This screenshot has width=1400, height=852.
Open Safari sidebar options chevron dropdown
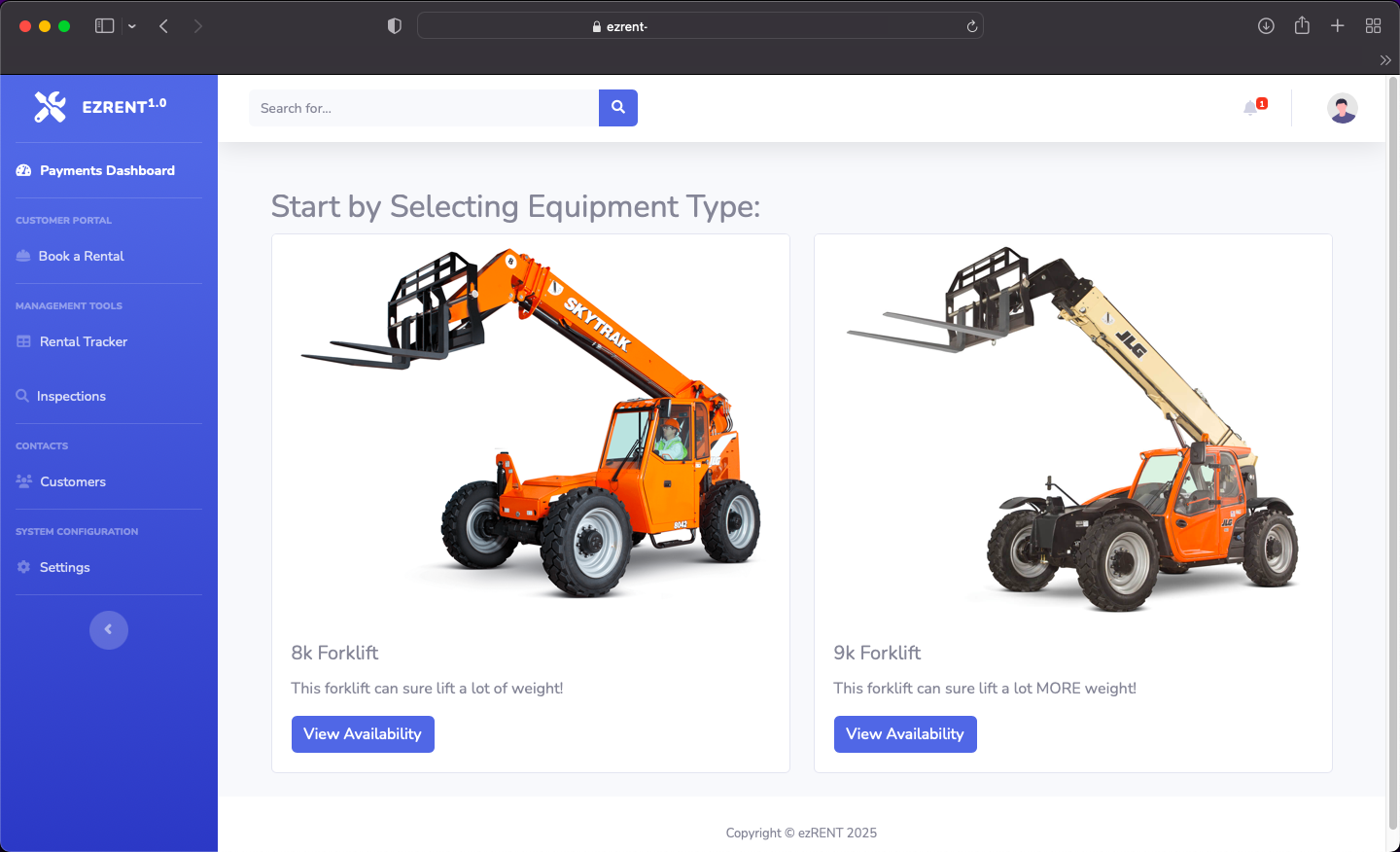pos(132,26)
